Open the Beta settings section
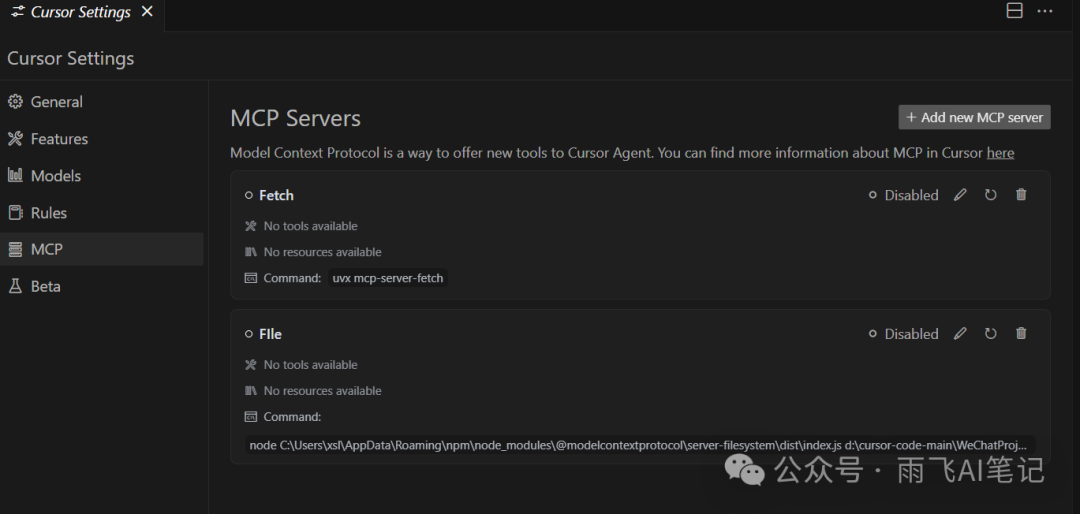Viewport: 1080px width, 514px height. click(102, 286)
